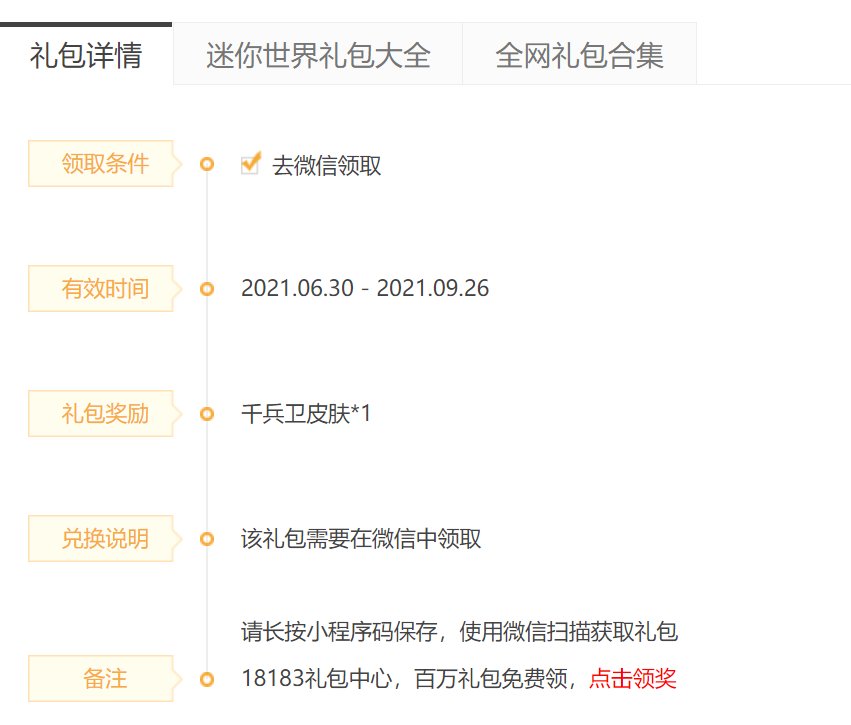
Task: Select the 礼包奖励 label tag
Action: pyautogui.click(x=104, y=414)
